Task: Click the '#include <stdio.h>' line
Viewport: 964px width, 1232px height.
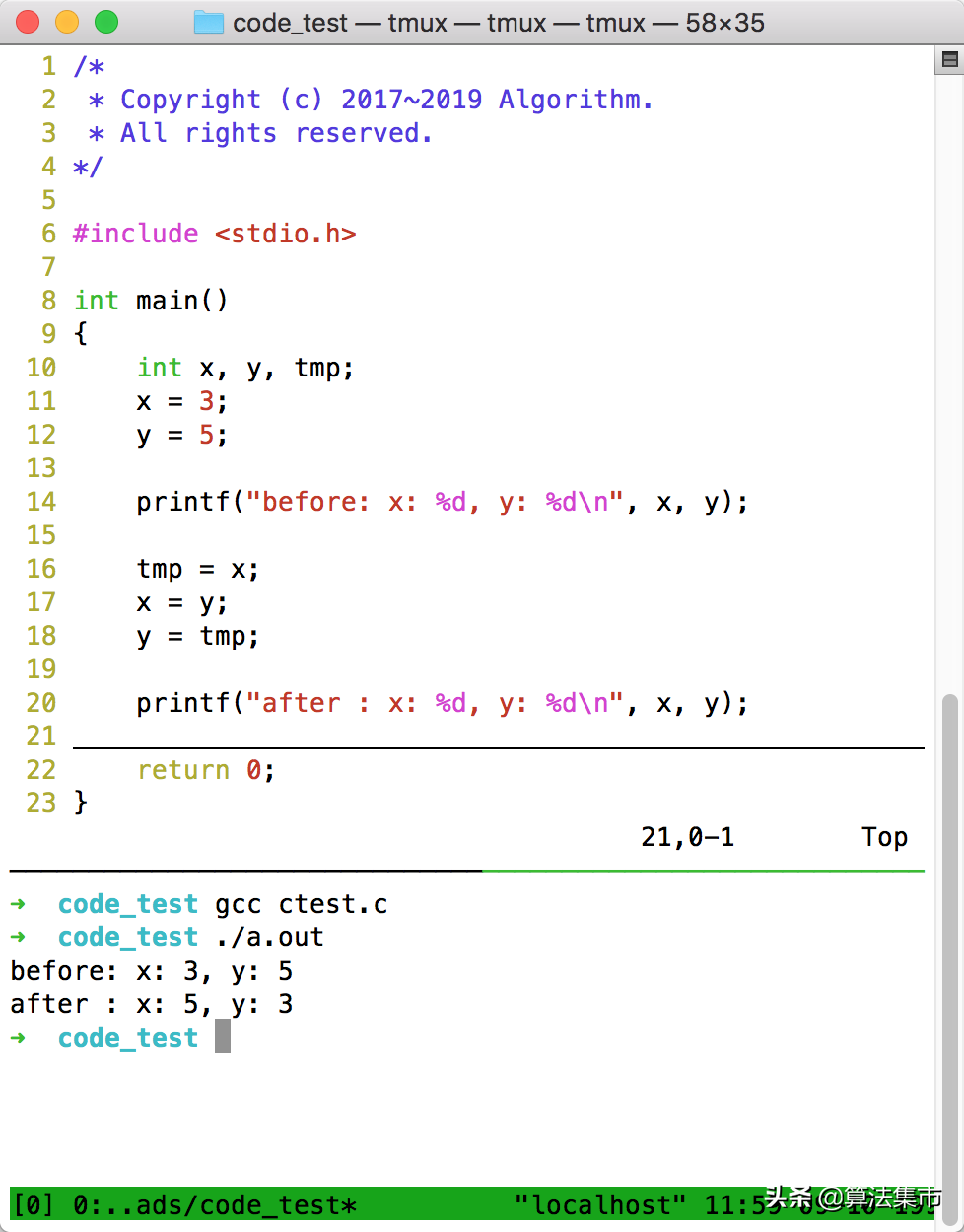Action: [215, 234]
